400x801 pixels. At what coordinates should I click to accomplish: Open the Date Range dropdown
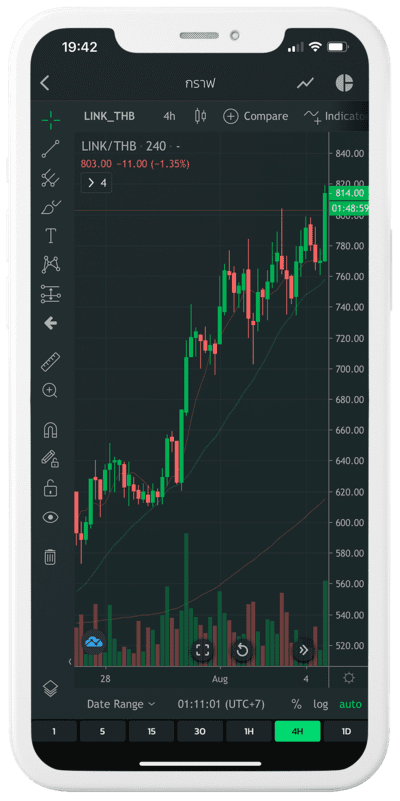(x=121, y=704)
